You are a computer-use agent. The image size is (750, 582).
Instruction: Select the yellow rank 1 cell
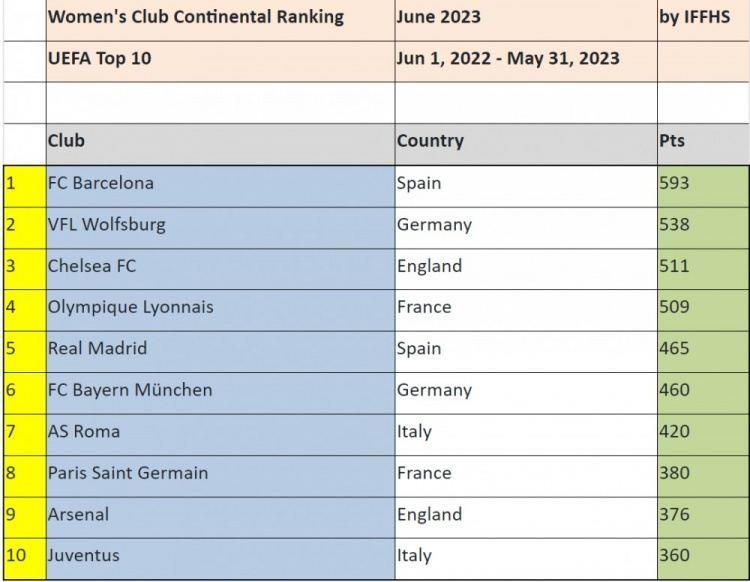23,184
